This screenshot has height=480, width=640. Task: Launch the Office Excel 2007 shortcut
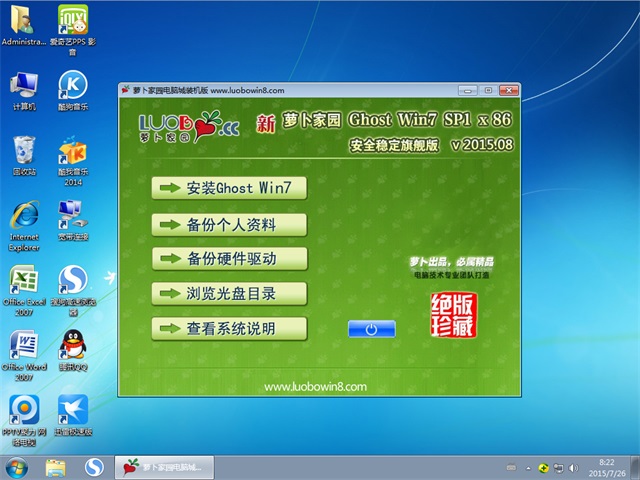pyautogui.click(x=24, y=291)
